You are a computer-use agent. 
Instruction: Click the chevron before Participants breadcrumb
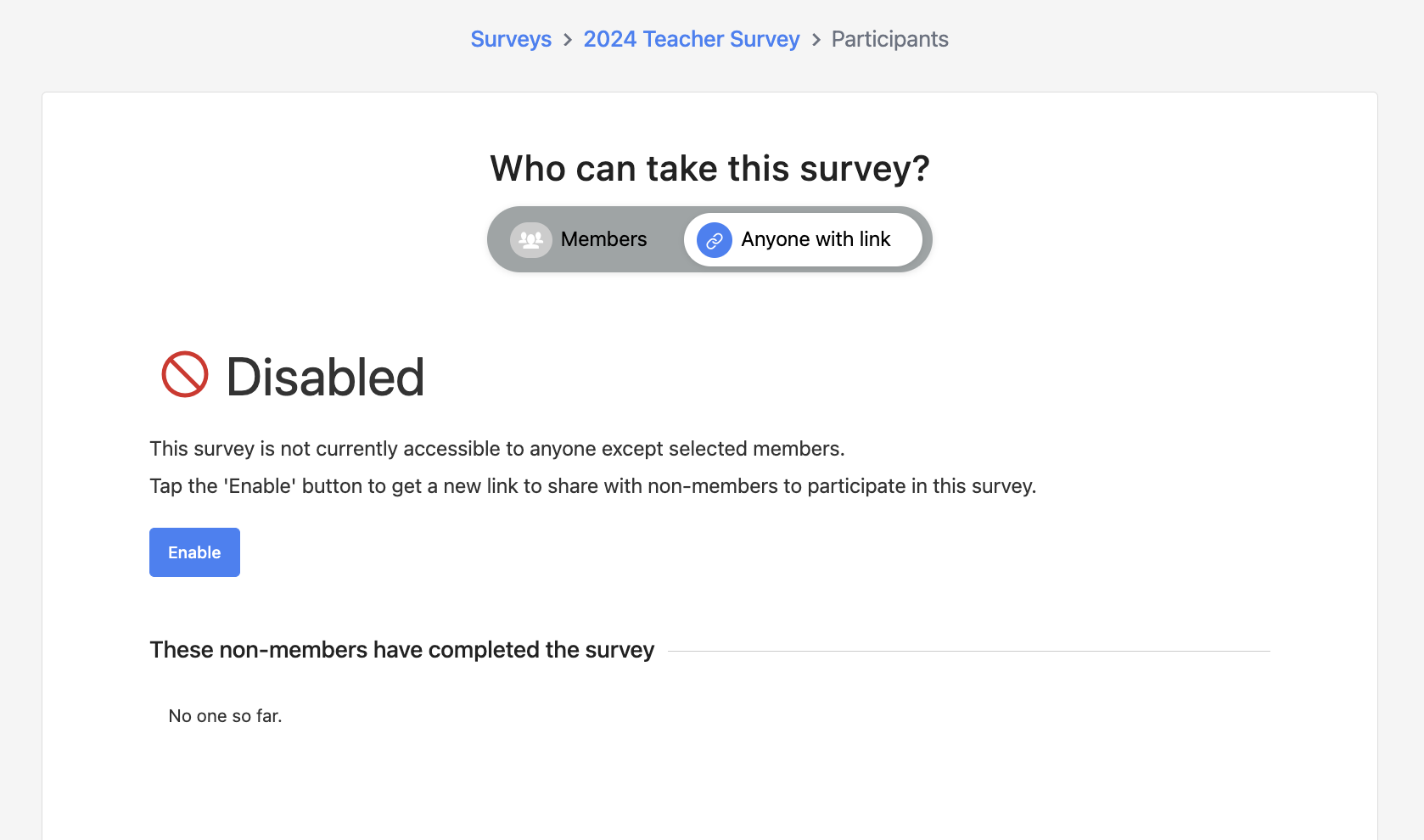(816, 40)
